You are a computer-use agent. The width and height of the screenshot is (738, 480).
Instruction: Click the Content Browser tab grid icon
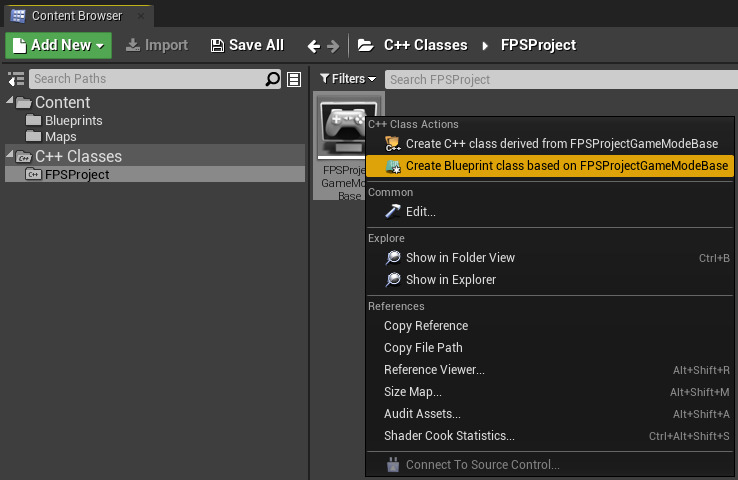18,16
